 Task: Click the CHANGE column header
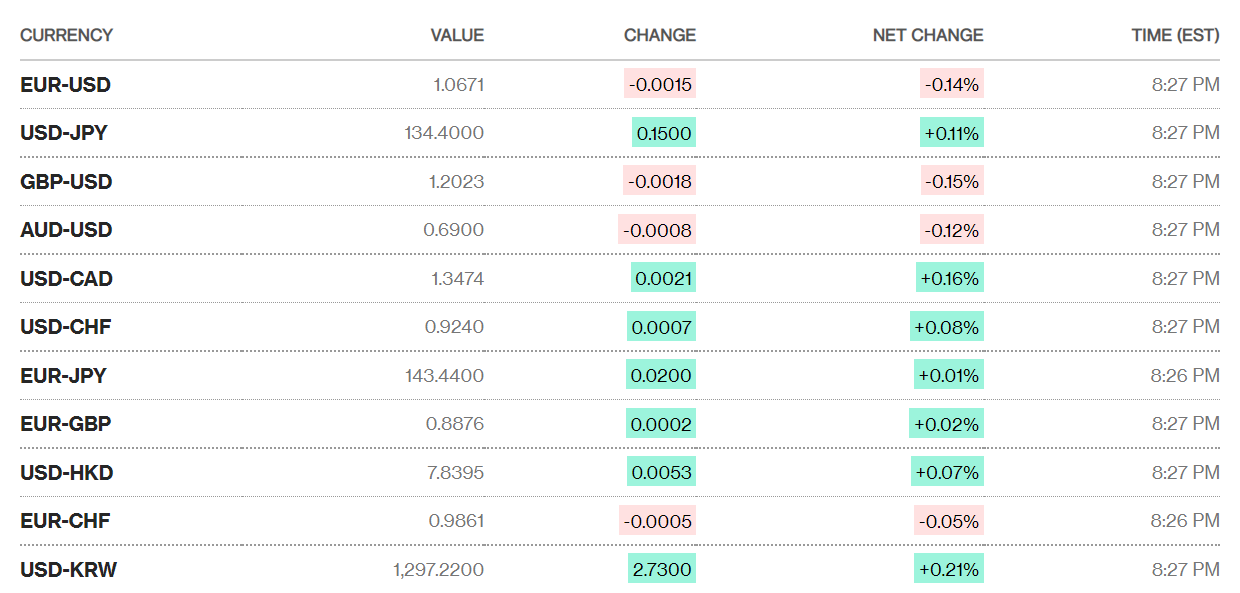coord(659,35)
